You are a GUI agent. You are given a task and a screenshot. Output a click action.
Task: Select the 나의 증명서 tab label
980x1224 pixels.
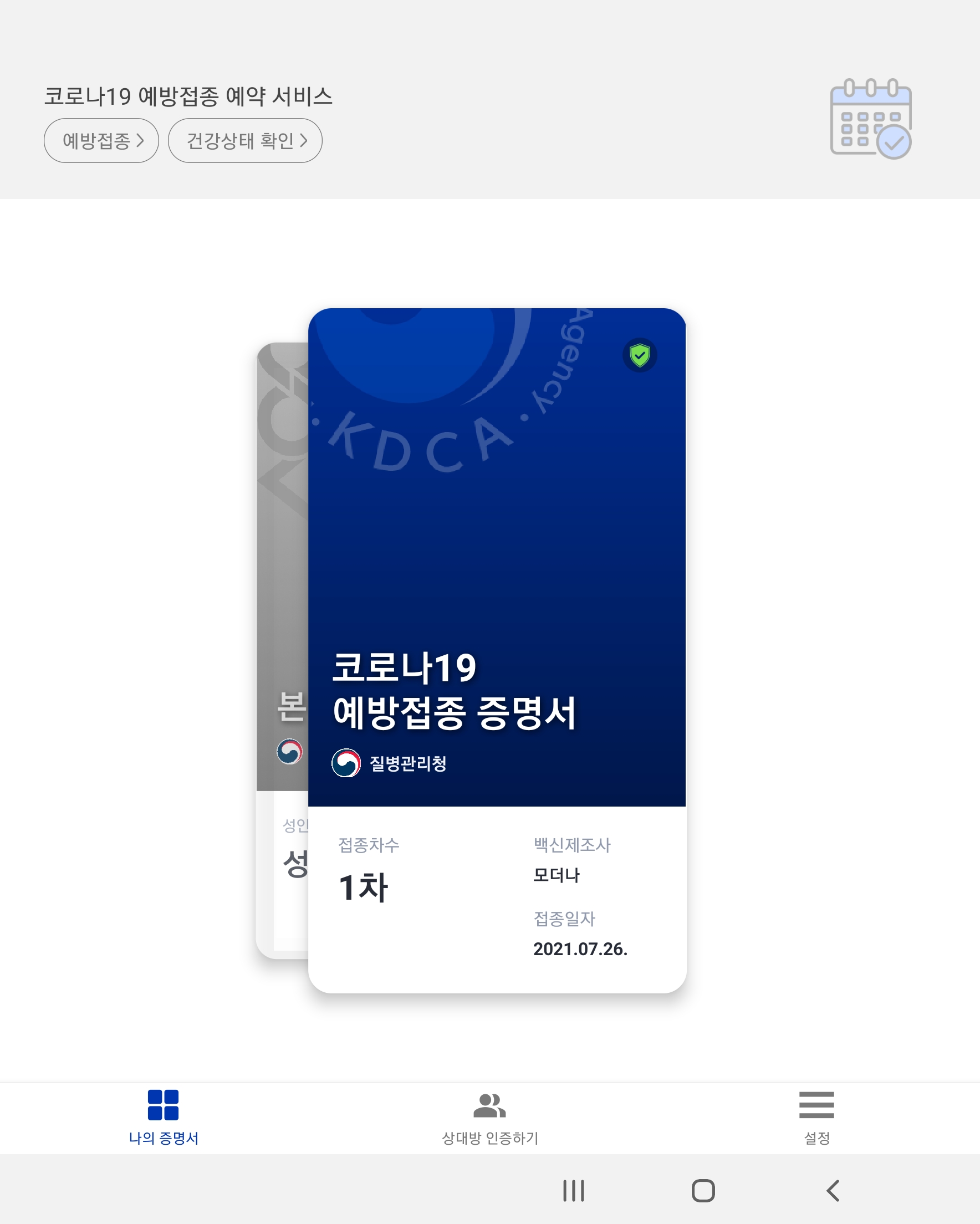pos(164,1138)
